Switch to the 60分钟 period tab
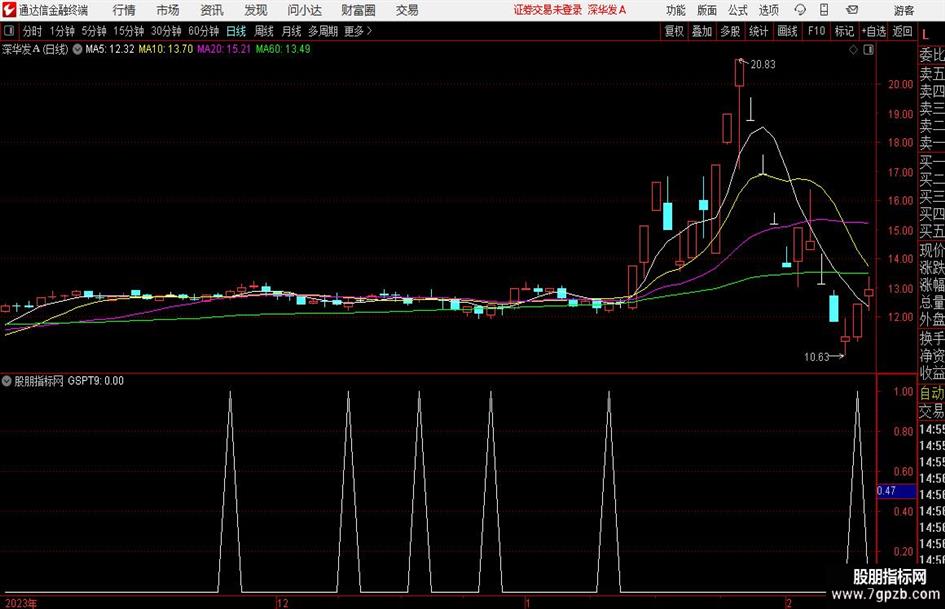This screenshot has height=609, width=945. (x=203, y=31)
